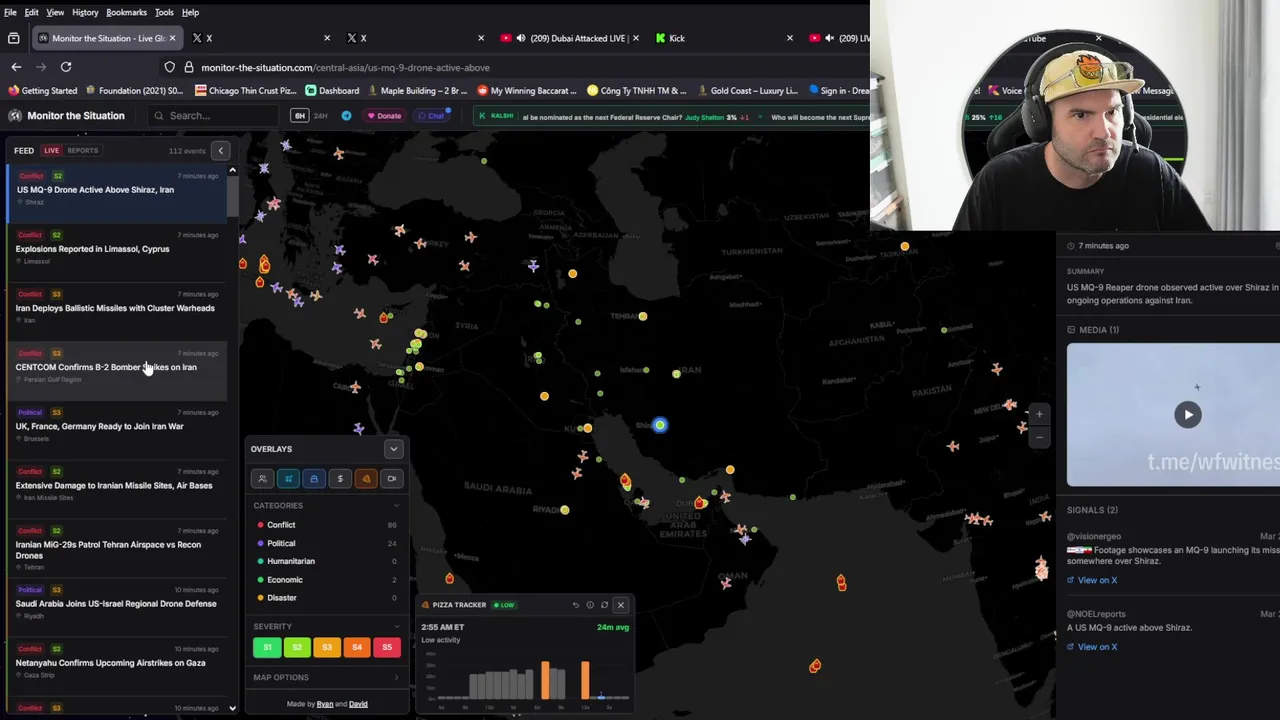
Task: Toggle the aircraft overlay icon
Action: pyautogui.click(x=288, y=479)
